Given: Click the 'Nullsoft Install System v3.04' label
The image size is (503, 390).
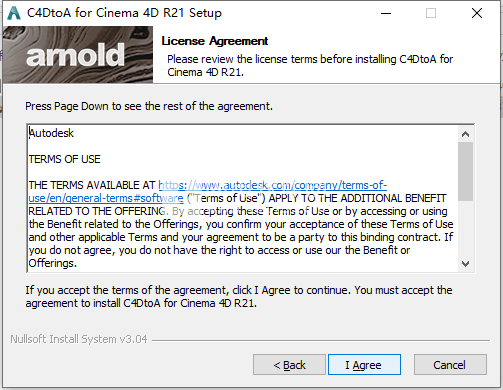Looking at the screenshot, I should [x=79, y=339].
